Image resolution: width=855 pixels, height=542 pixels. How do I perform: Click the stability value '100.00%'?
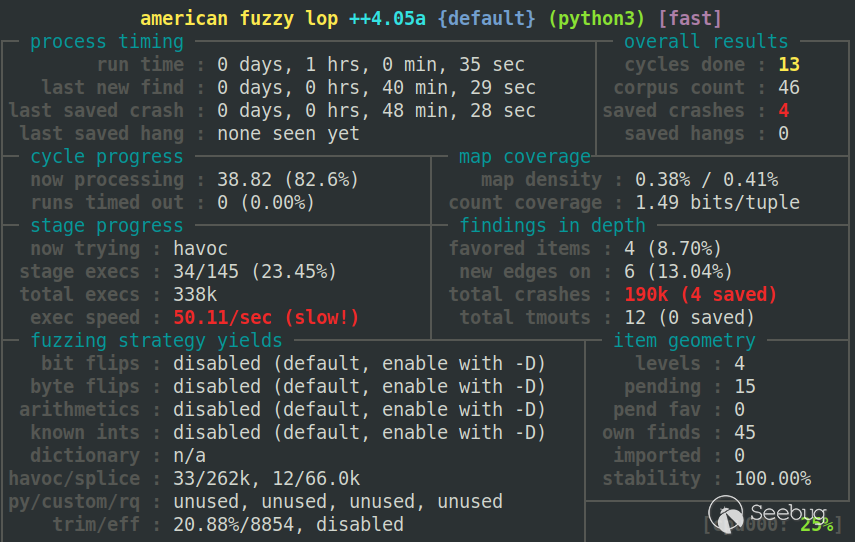point(773,478)
